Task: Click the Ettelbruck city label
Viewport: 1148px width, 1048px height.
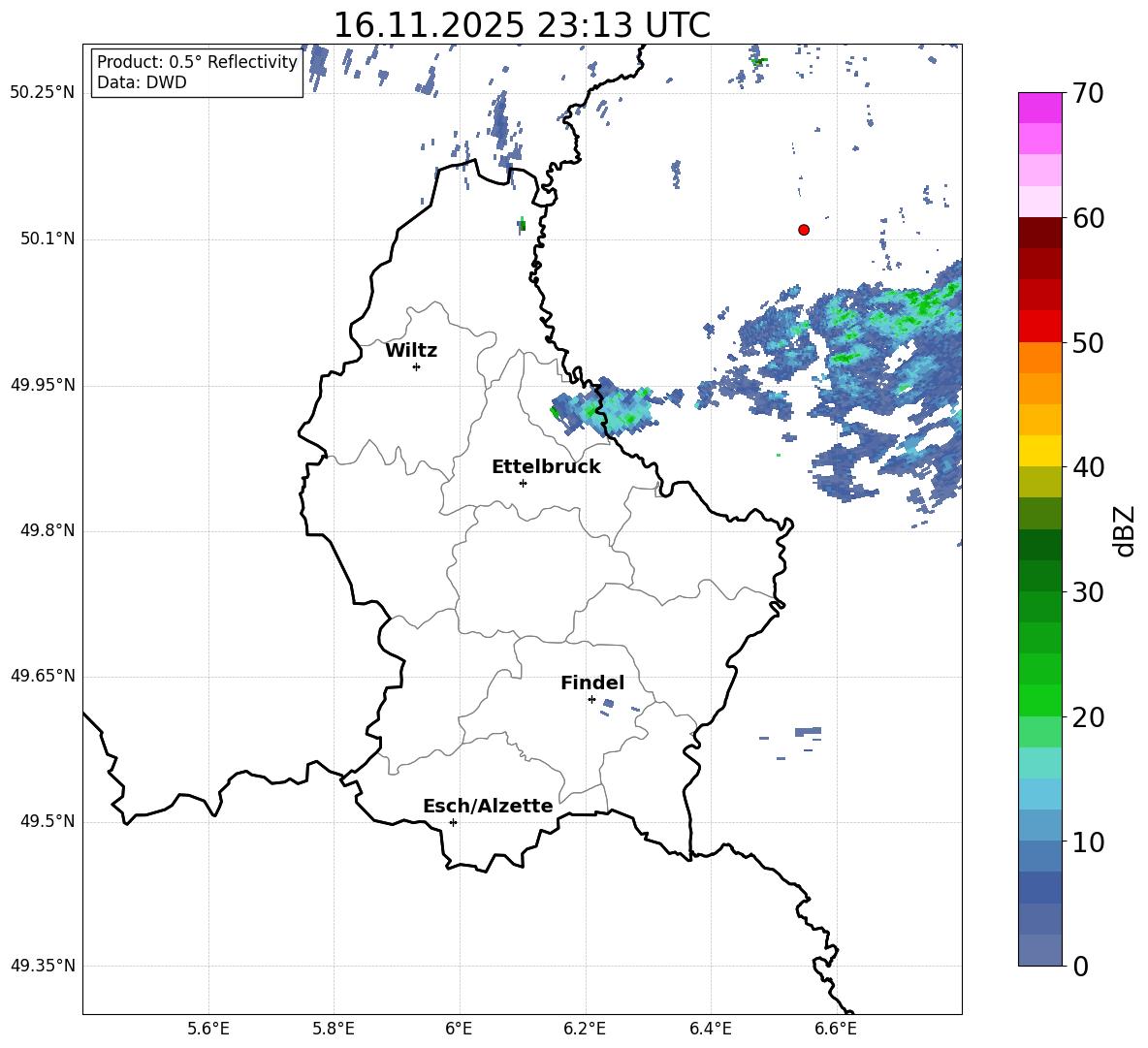Action: pos(546,467)
